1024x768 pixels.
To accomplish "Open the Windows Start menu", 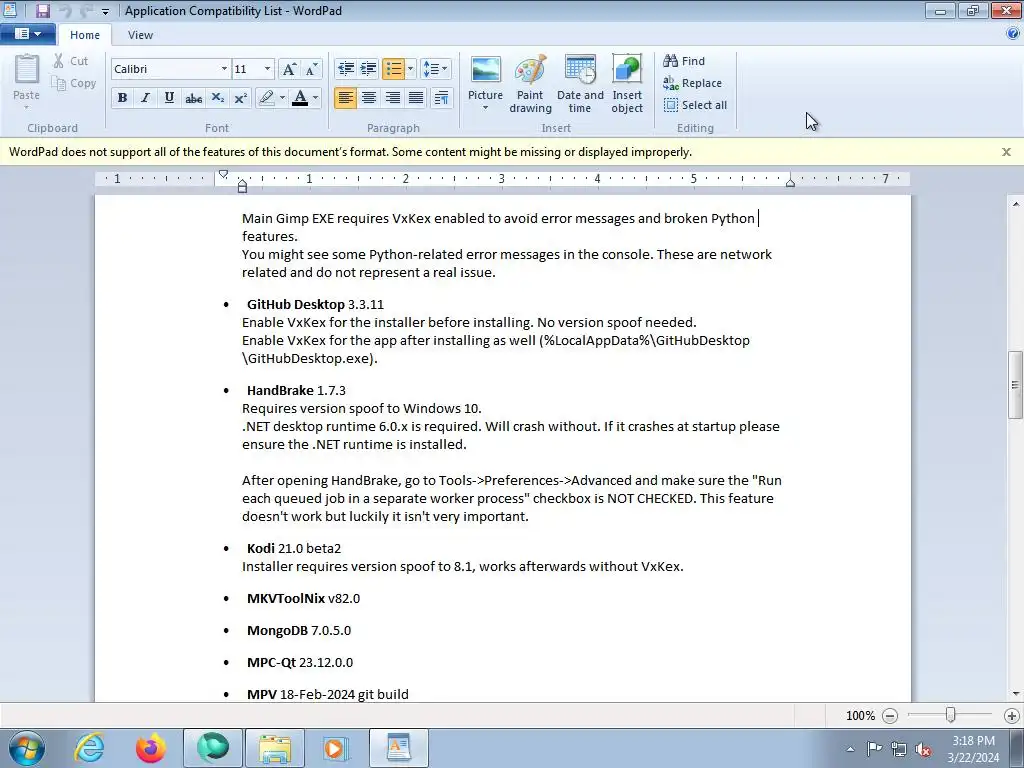I will pyautogui.click(x=27, y=748).
